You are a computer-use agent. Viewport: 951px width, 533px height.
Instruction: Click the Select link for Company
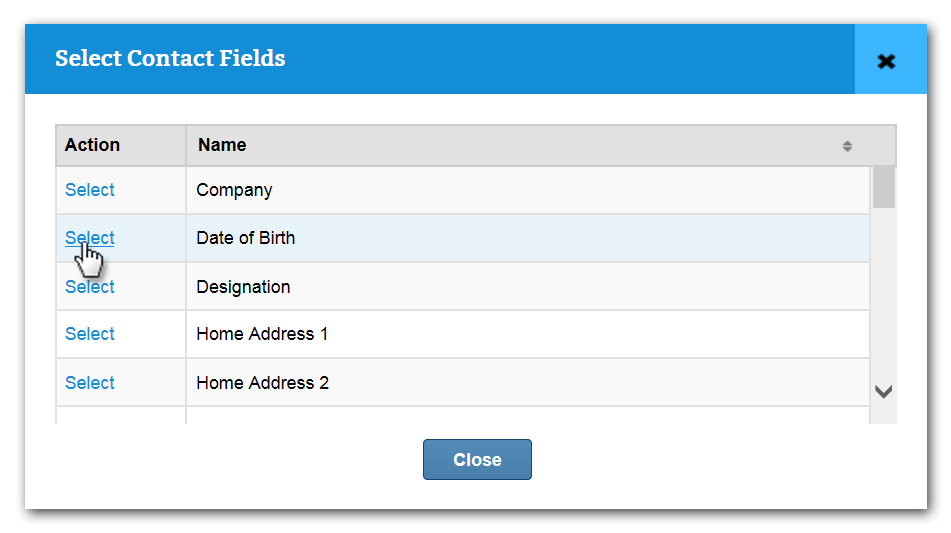pyautogui.click(x=90, y=190)
